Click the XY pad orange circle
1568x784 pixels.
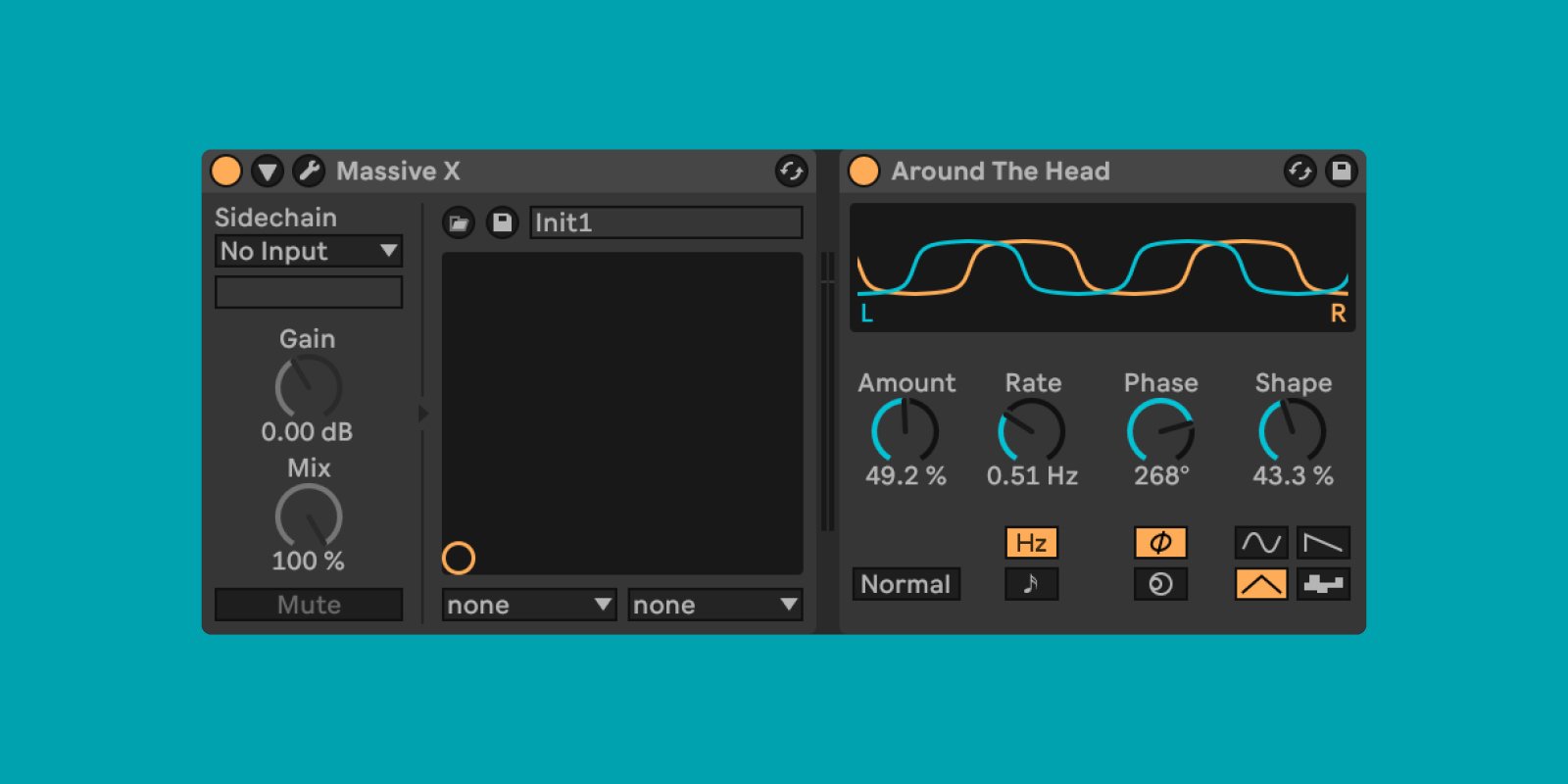pyautogui.click(x=459, y=558)
